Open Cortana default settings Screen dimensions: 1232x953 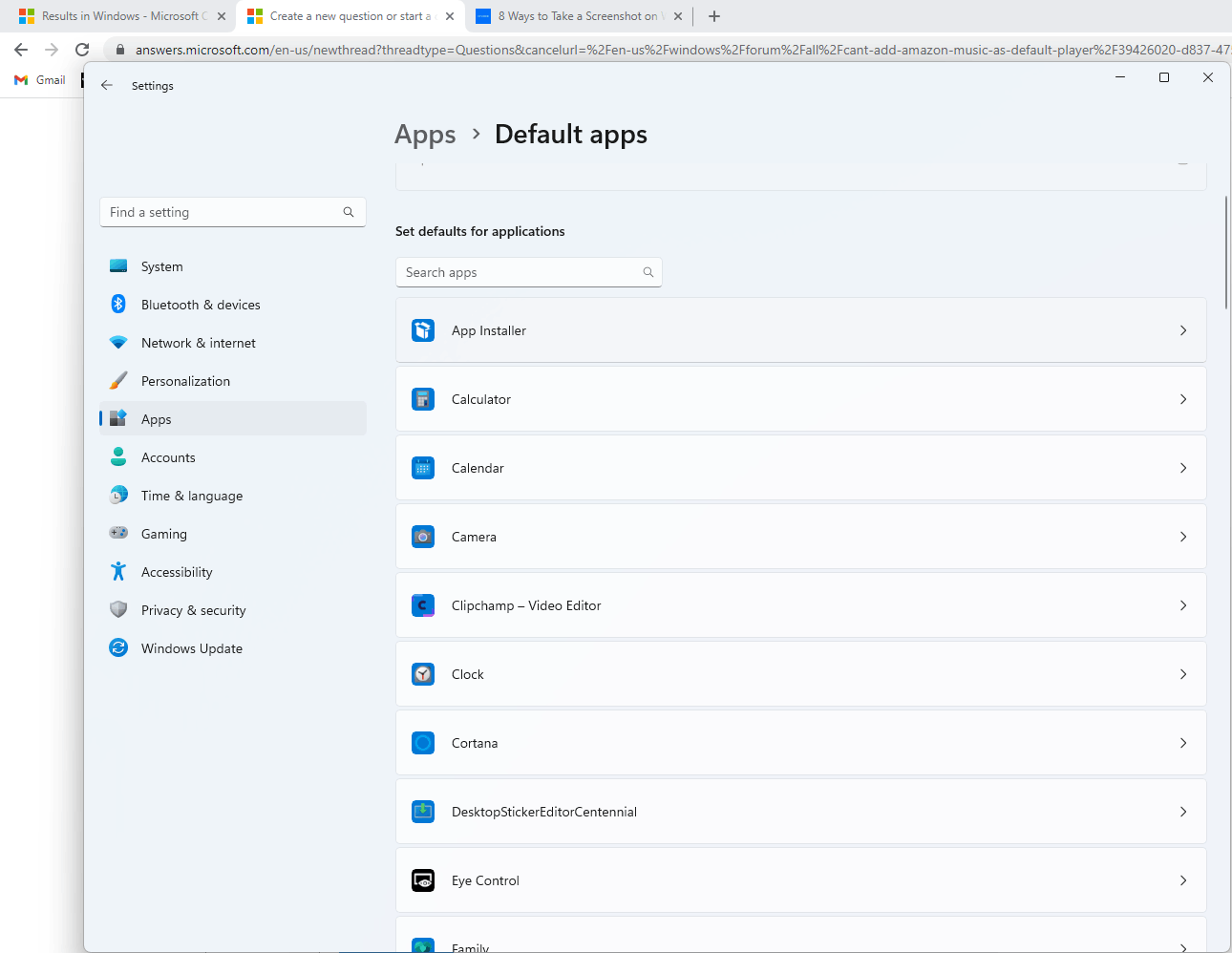coord(800,743)
